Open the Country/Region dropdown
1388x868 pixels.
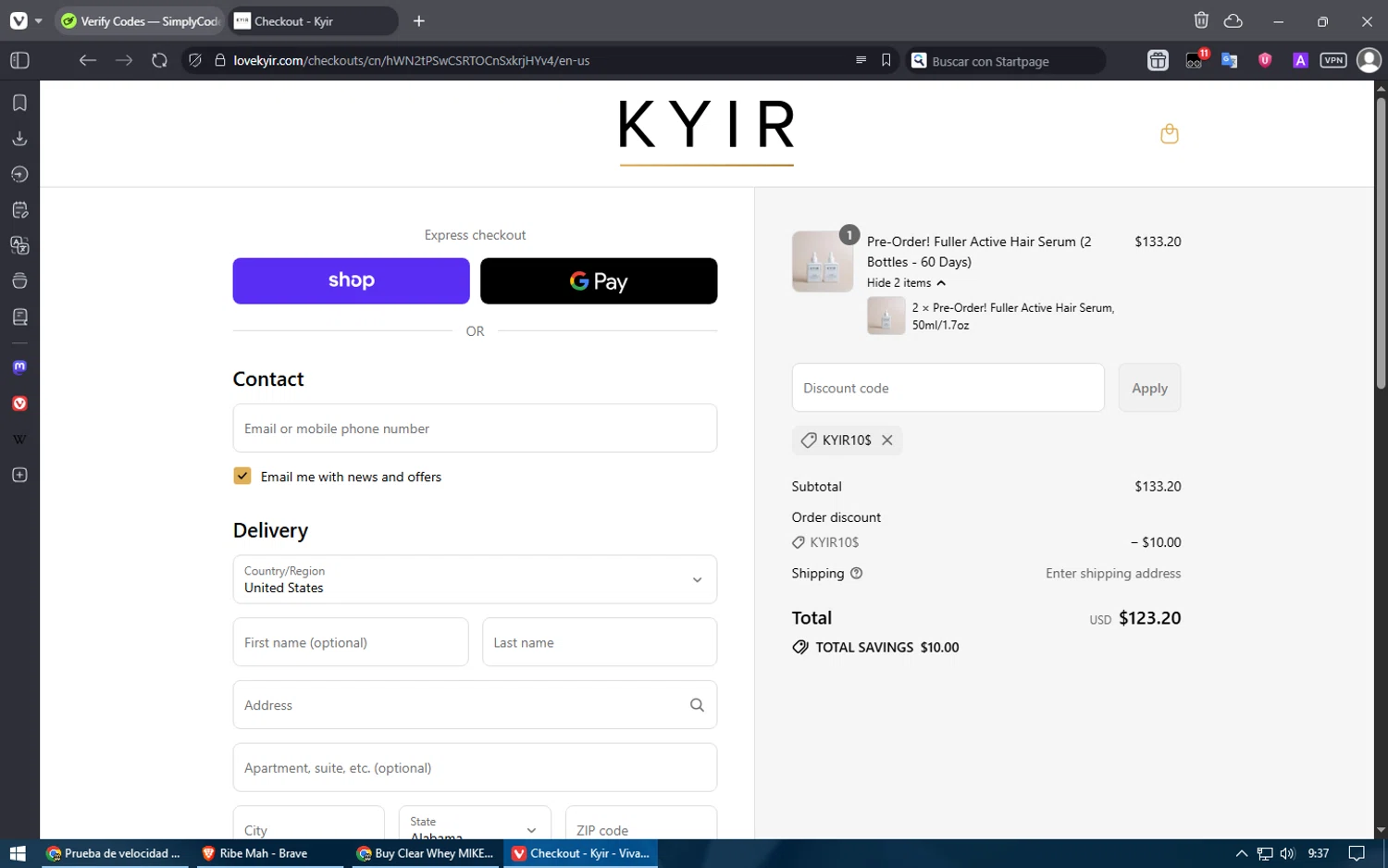(475, 579)
